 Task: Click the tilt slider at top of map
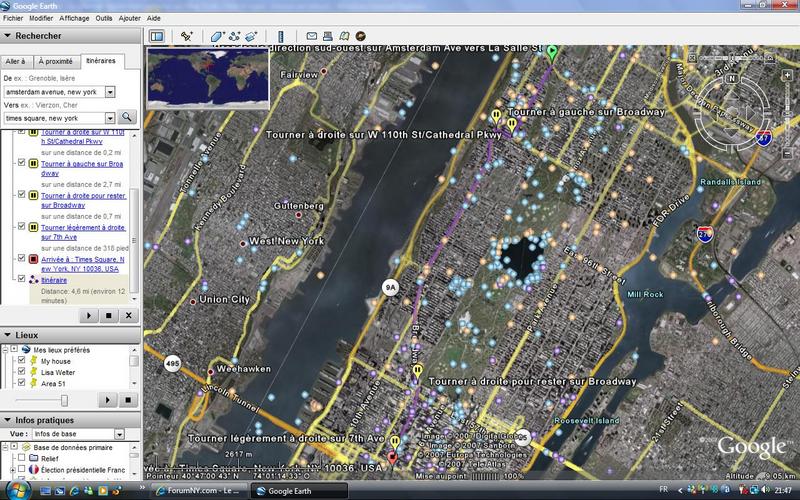[x=731, y=59]
